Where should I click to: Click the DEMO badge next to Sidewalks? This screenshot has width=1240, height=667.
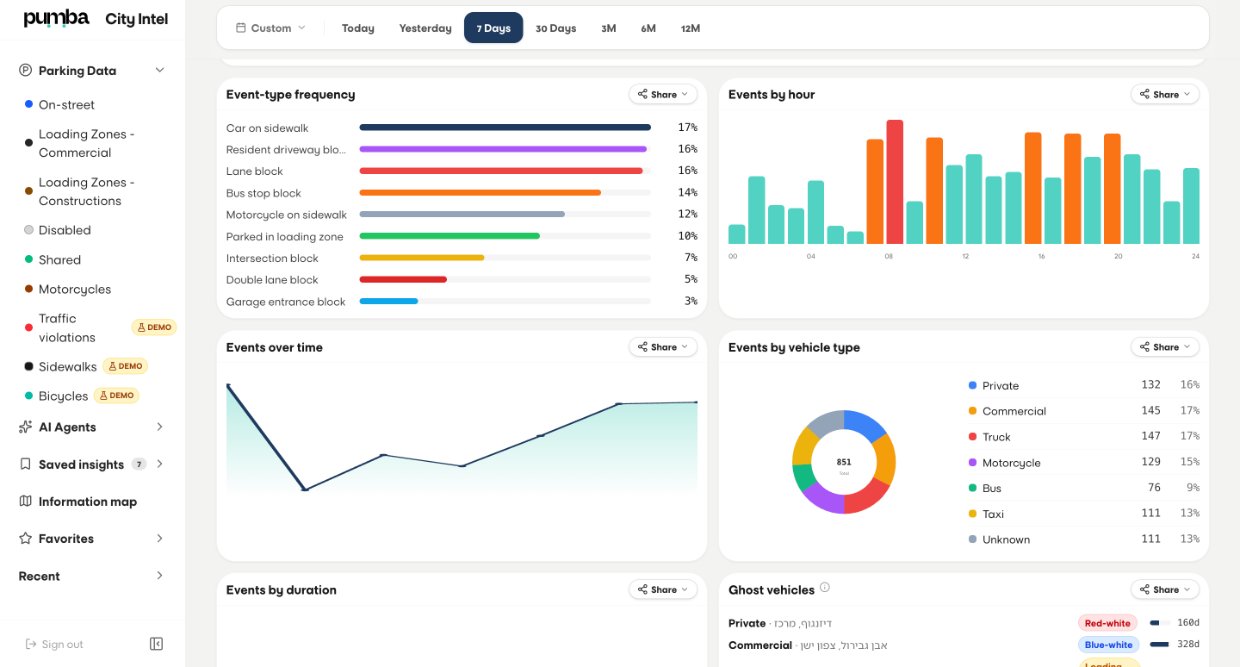tap(127, 366)
